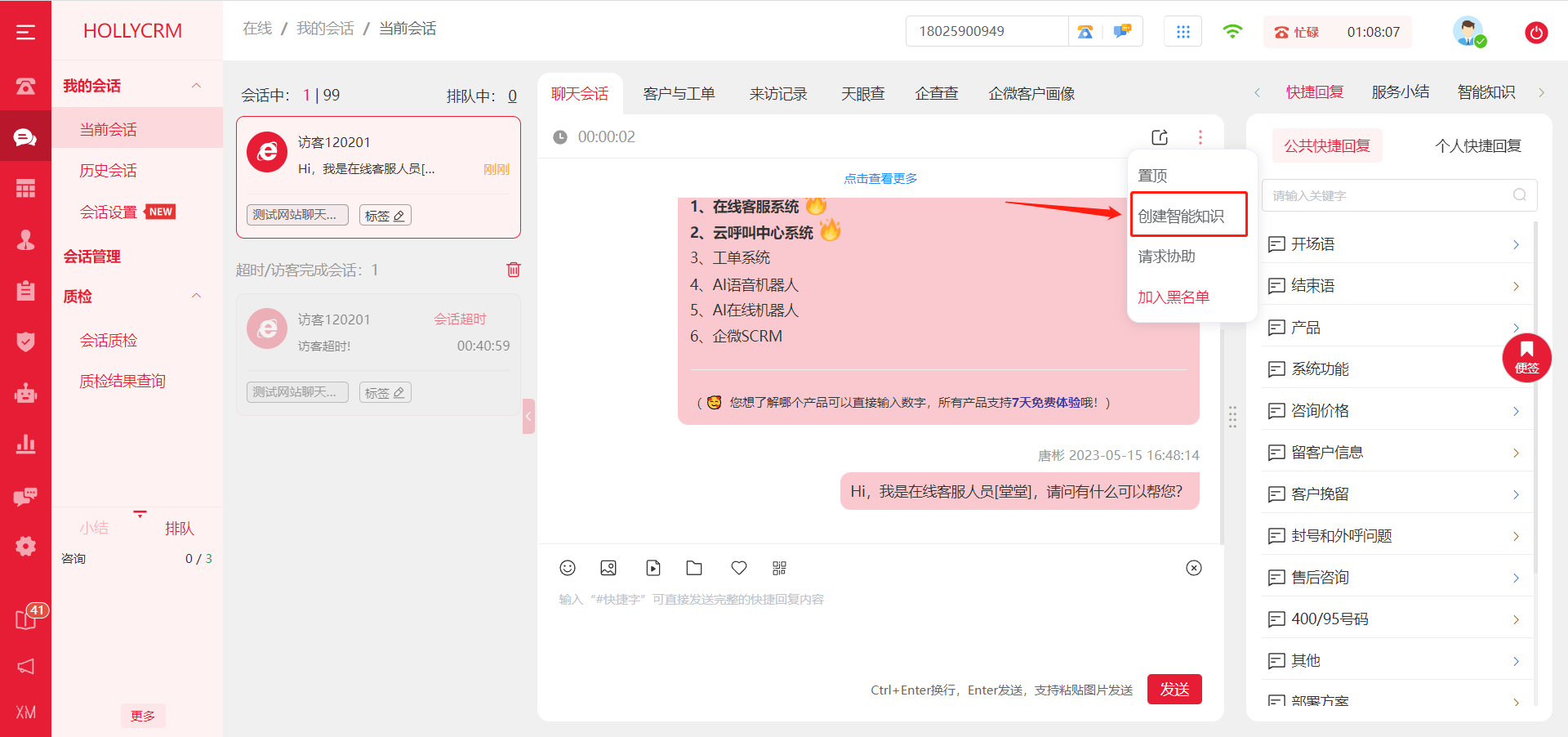This screenshot has height=737, width=1568.
Task: Click the three-dot more options icon
Action: (x=1200, y=137)
